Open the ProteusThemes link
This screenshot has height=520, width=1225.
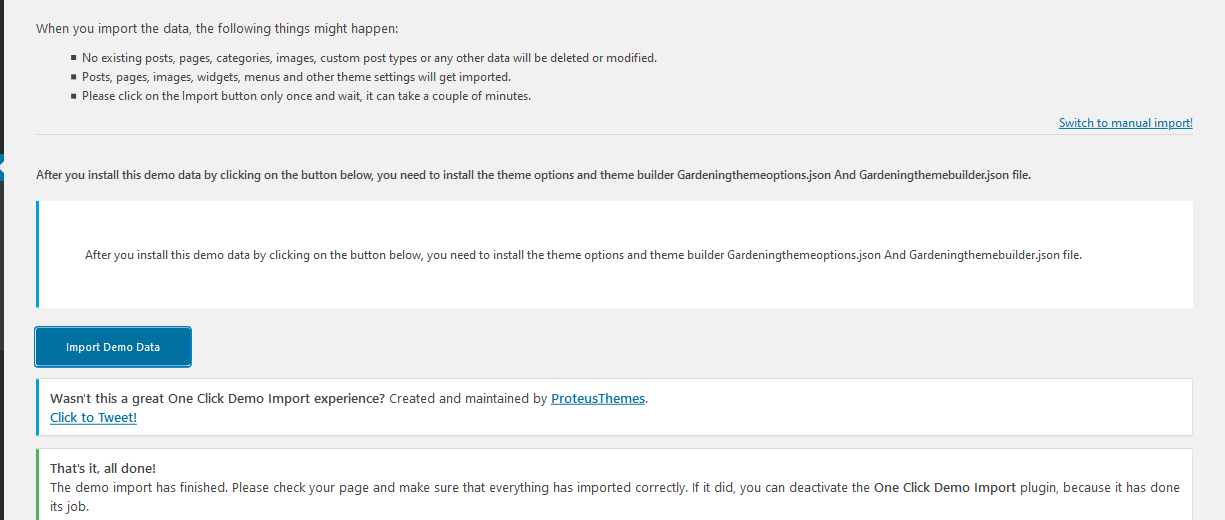(x=598, y=398)
